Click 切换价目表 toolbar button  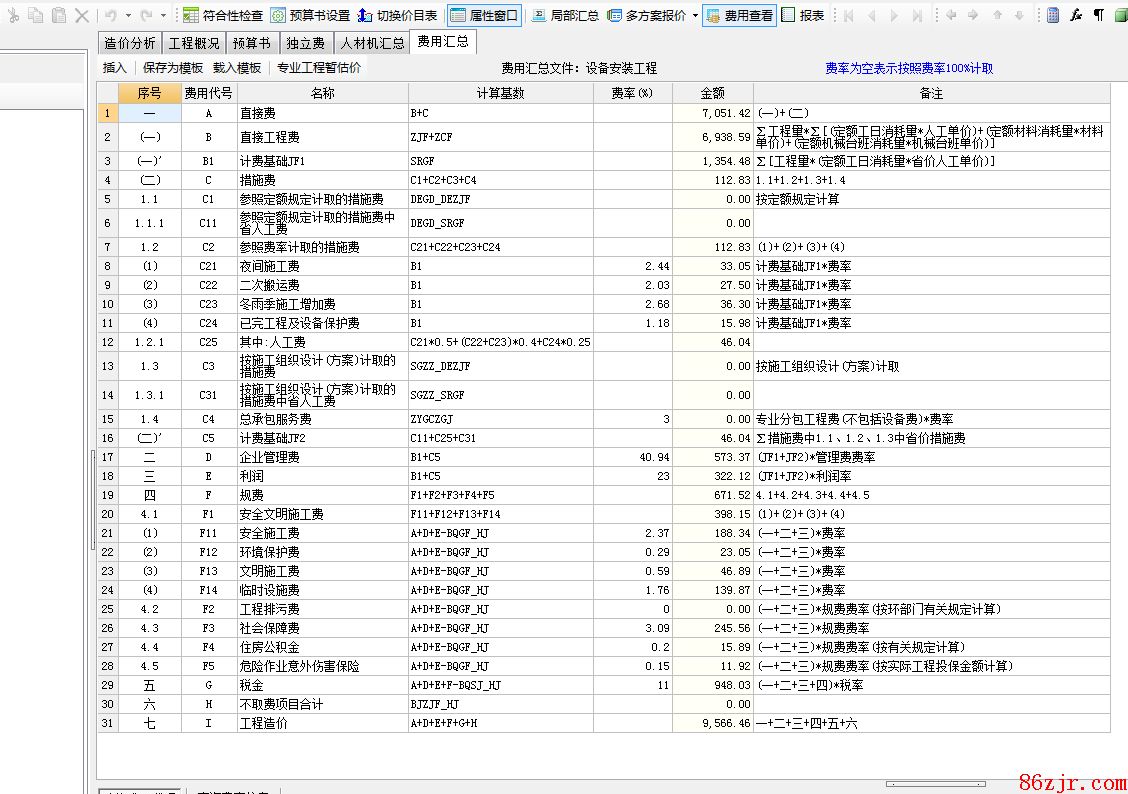pos(397,15)
